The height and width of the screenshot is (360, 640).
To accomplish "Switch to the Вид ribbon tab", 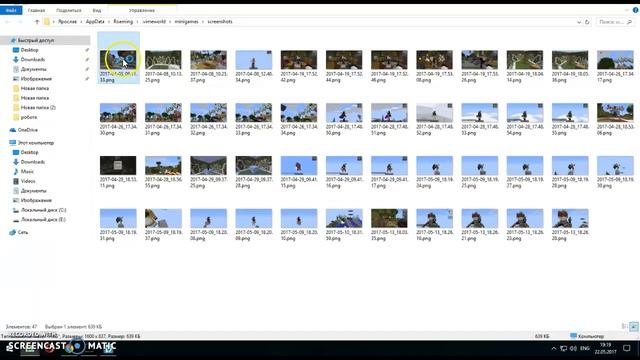I will pos(97,10).
